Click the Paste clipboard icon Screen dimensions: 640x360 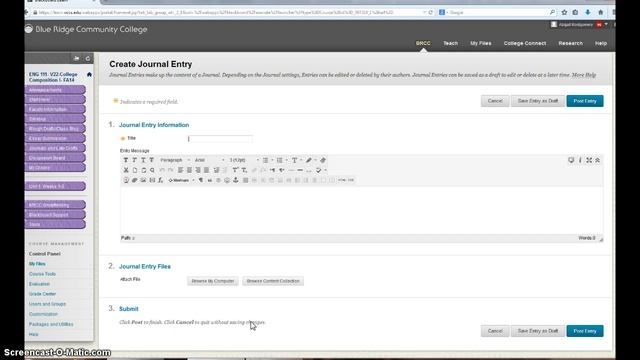(x=143, y=170)
